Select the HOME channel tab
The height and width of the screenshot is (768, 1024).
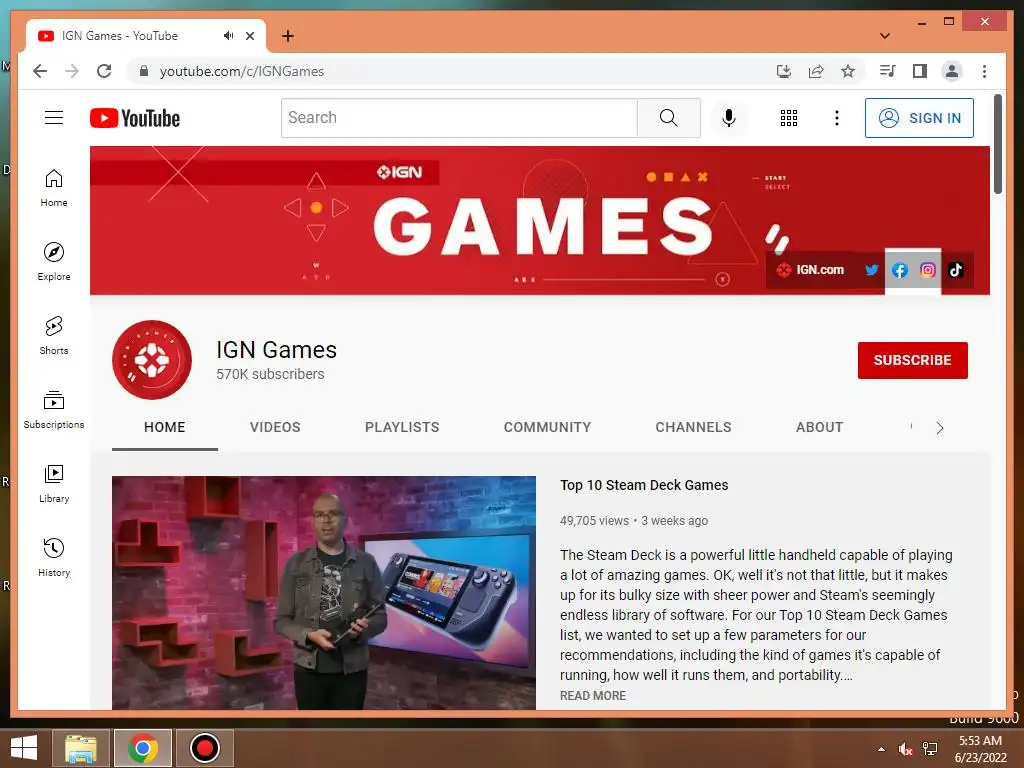click(x=165, y=427)
